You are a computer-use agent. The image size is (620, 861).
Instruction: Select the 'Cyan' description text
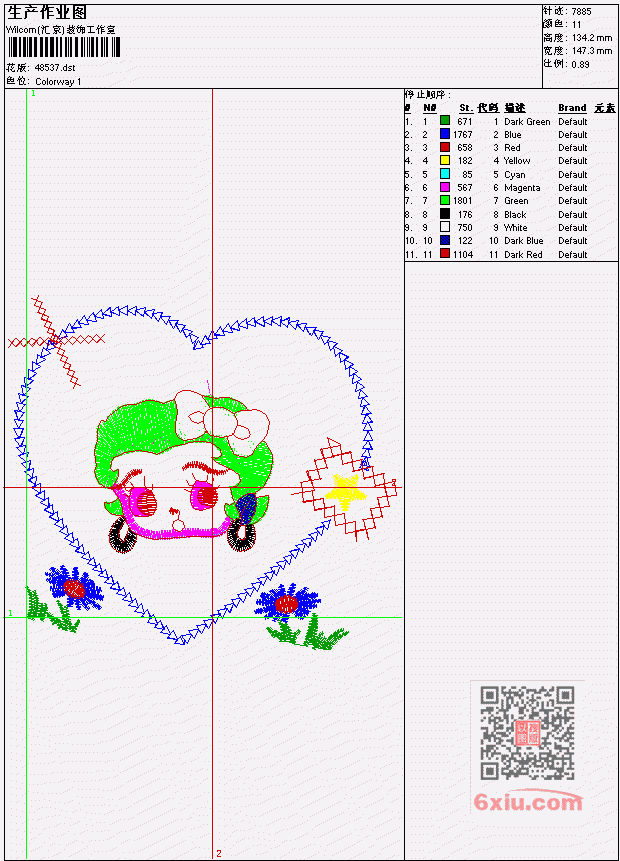coord(515,175)
